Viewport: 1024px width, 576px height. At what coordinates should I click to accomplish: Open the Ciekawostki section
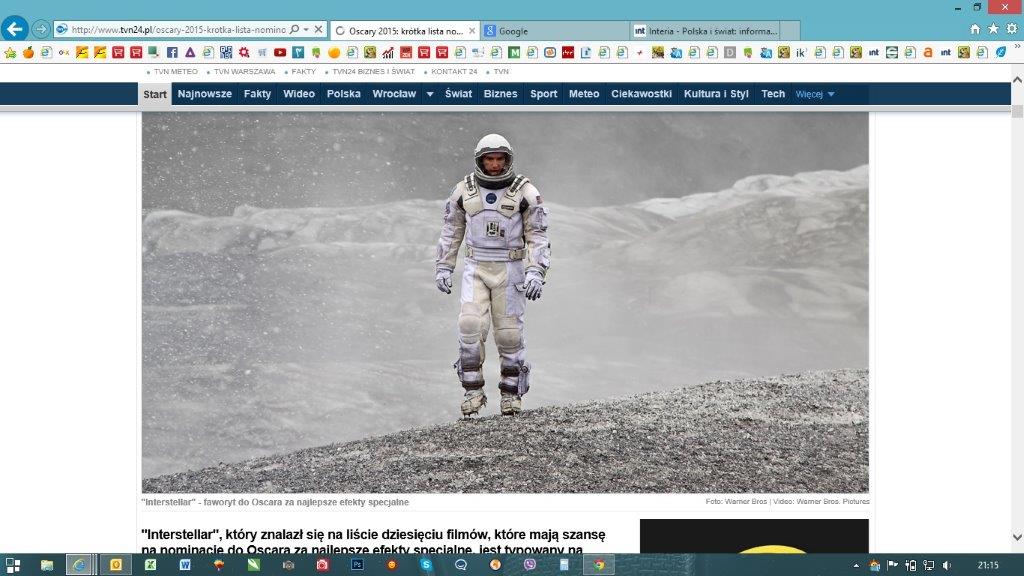(x=641, y=94)
